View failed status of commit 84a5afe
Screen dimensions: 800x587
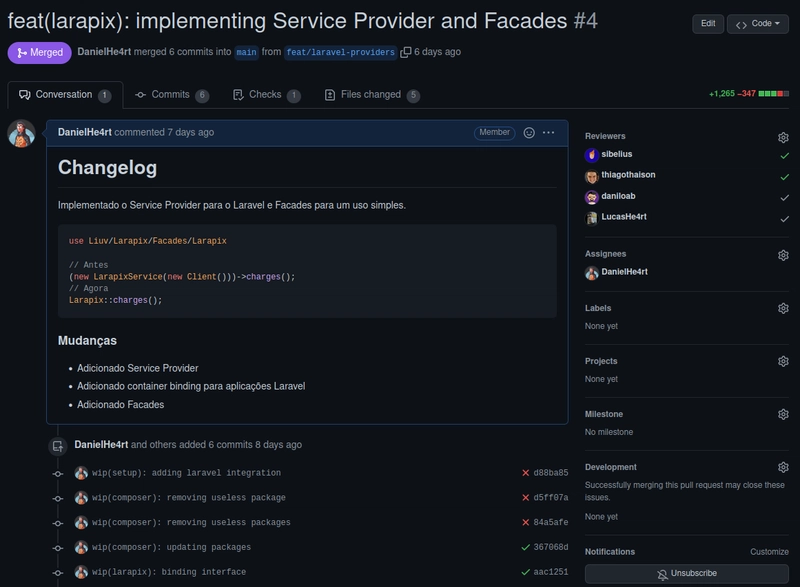click(x=526, y=522)
